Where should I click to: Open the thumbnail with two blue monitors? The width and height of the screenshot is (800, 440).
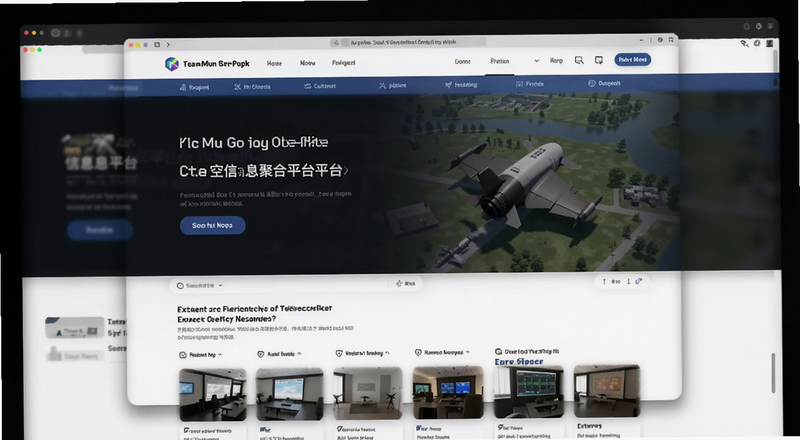447,392
